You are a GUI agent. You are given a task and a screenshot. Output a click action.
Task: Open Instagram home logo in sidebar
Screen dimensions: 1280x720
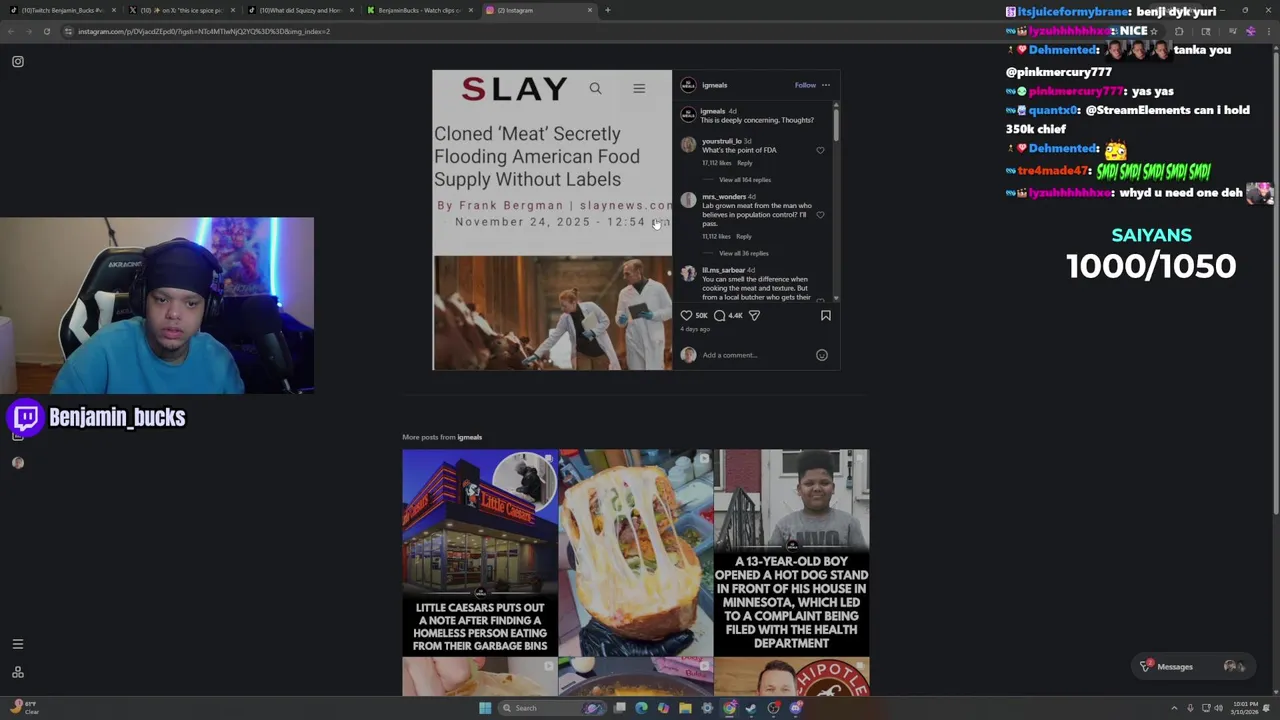click(18, 62)
